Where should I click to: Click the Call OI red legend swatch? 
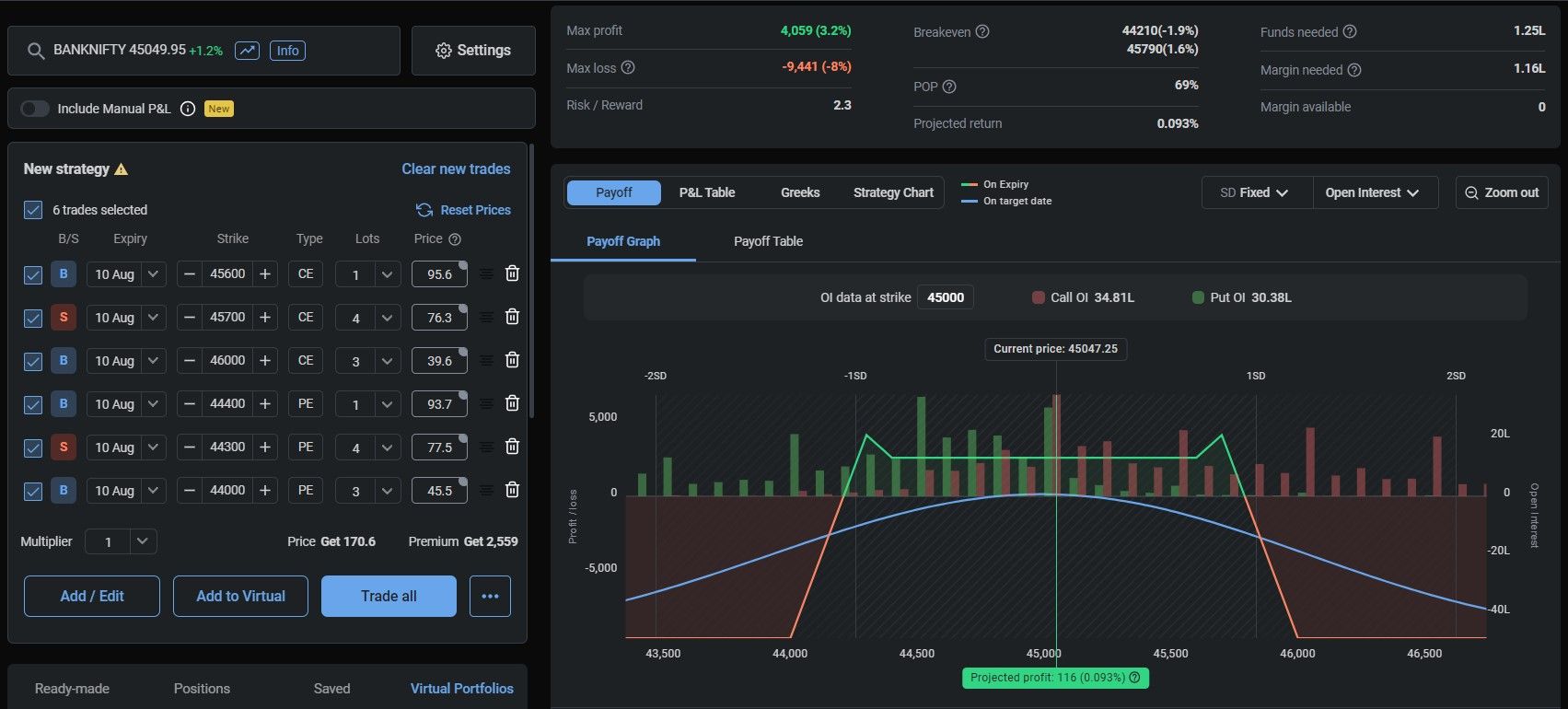pyautogui.click(x=1039, y=297)
